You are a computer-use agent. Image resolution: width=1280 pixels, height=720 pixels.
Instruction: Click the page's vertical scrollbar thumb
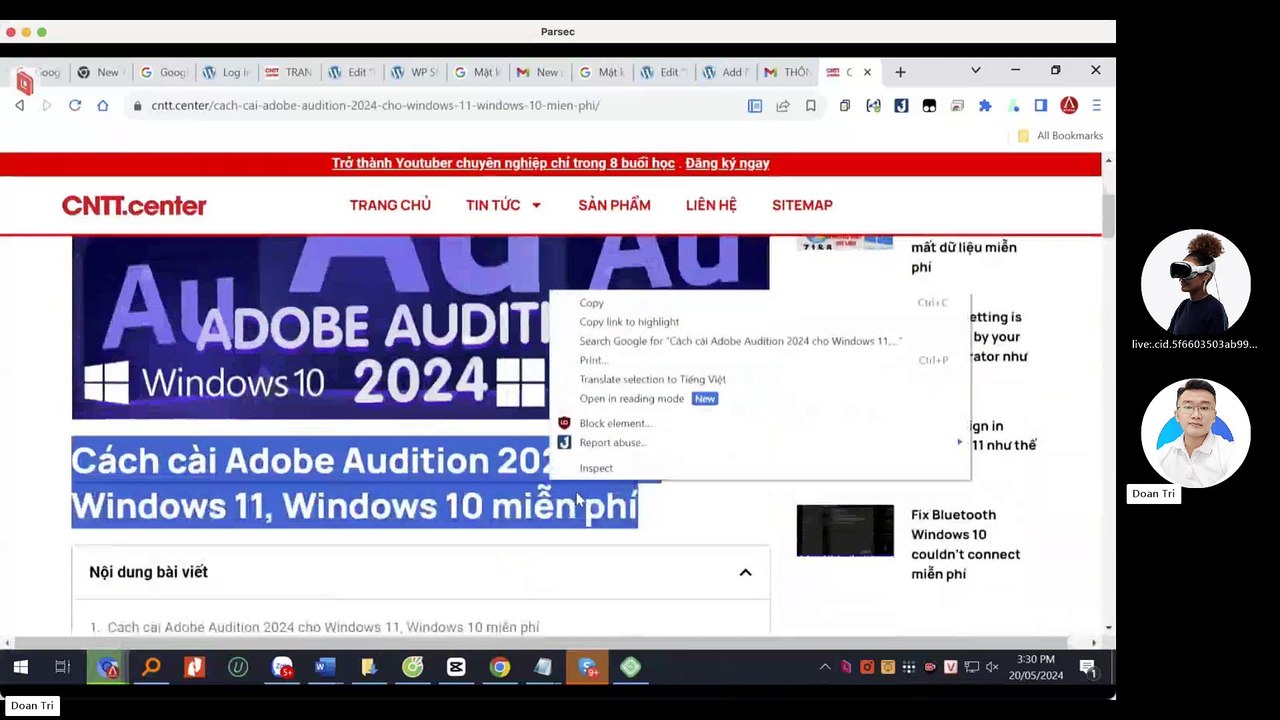(x=1108, y=214)
